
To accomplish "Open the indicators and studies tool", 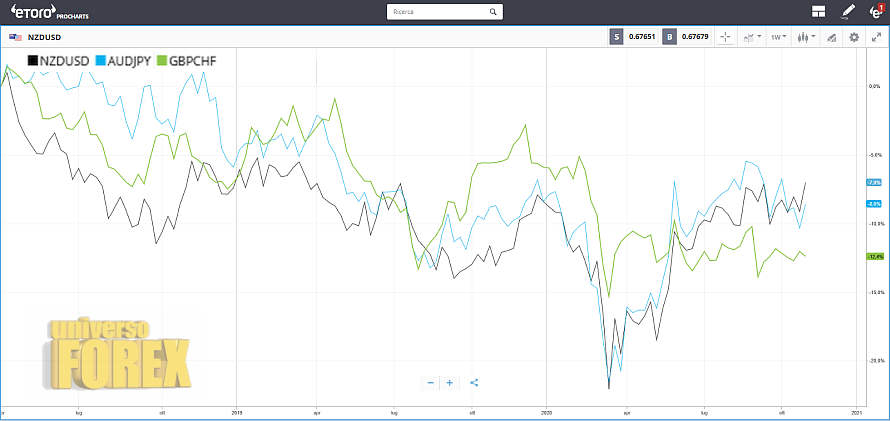I will (x=830, y=37).
